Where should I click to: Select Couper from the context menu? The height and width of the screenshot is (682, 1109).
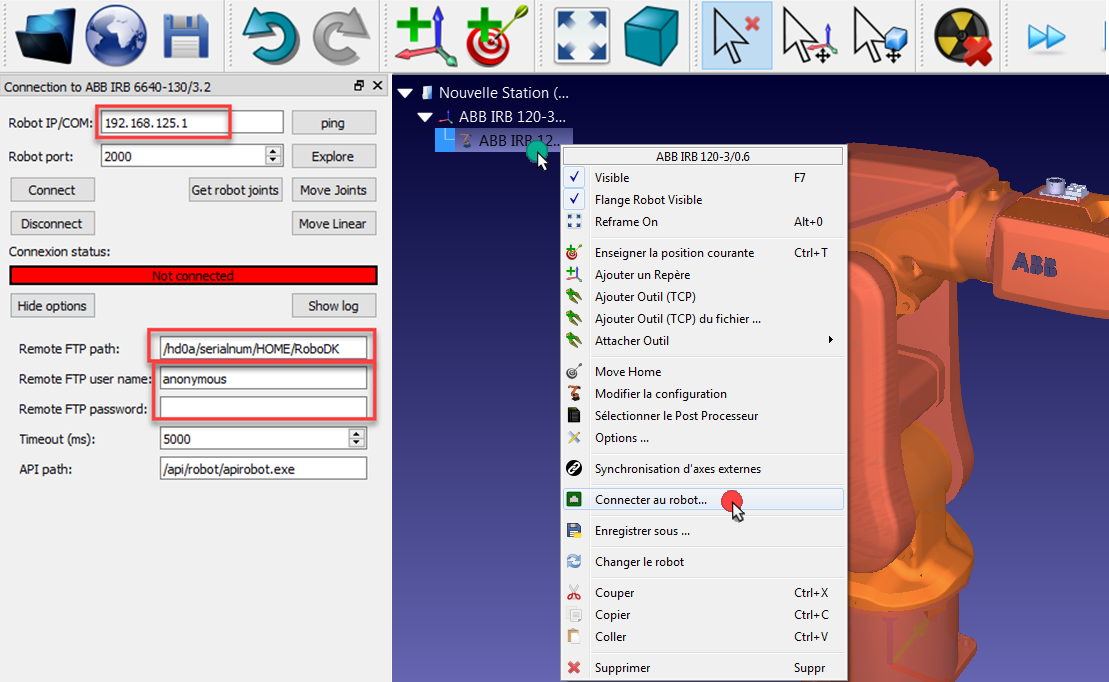click(704, 593)
